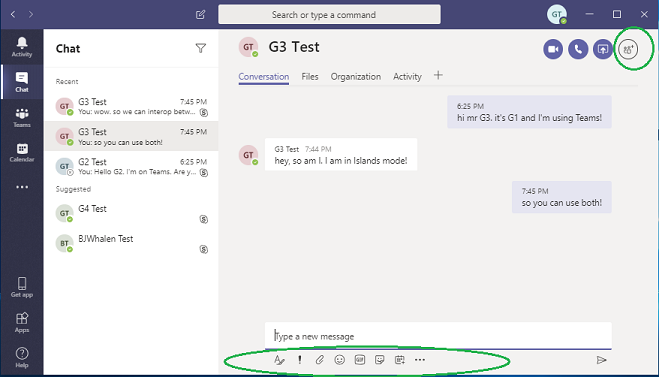This screenshot has width=659, height=377.
Task: Switch to the Conversation tab
Action: 264,76
